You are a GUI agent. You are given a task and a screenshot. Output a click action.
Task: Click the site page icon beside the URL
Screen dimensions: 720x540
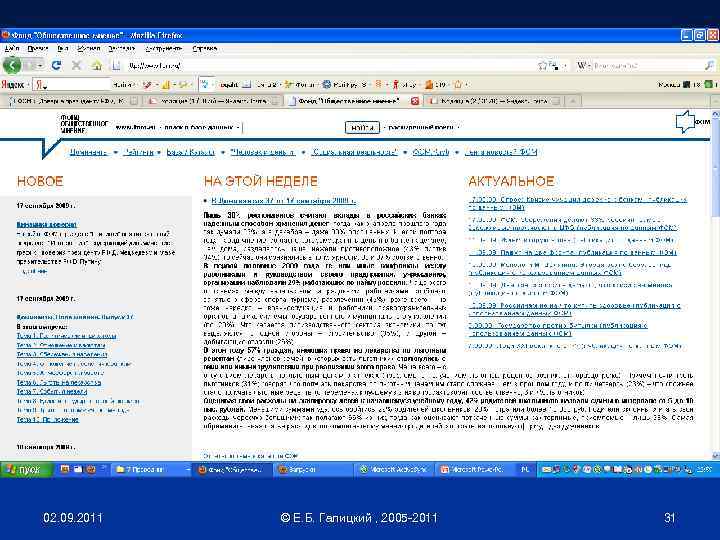(117, 66)
